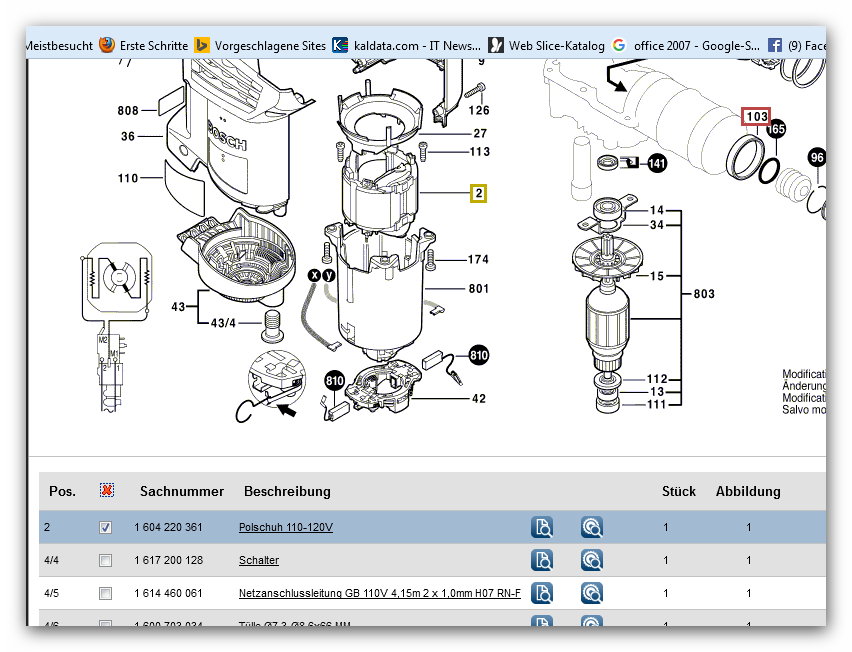Click black circle marker 165 in diagram

pos(776,129)
